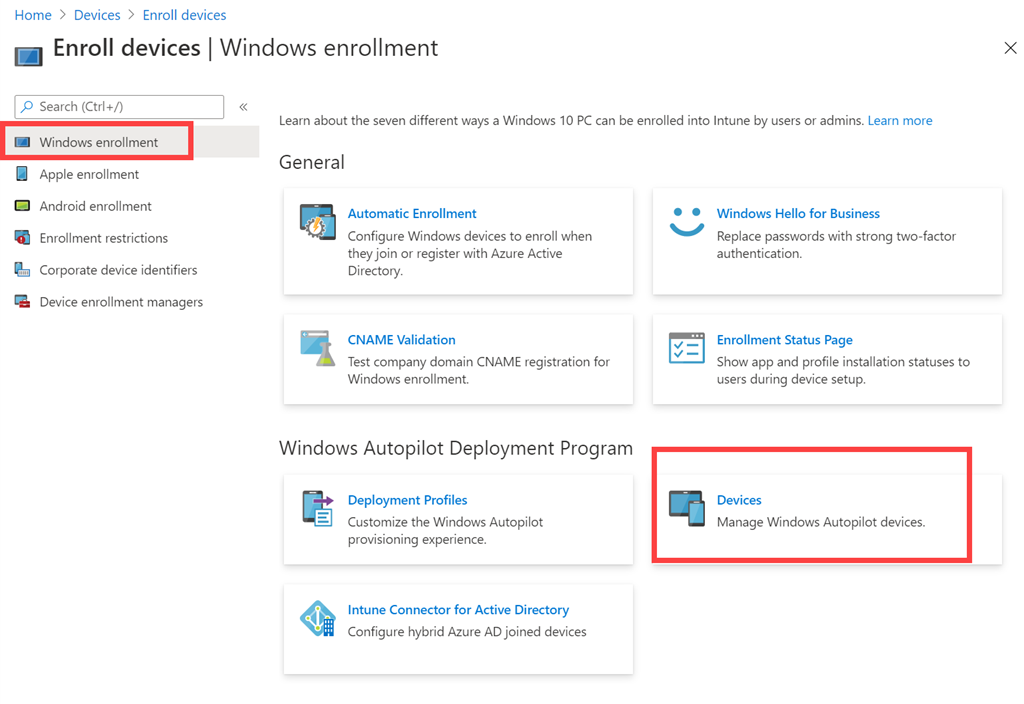This screenshot has height=704, width=1024.
Task: Click the Windows Hello smiley icon
Action: pyautogui.click(x=686, y=222)
